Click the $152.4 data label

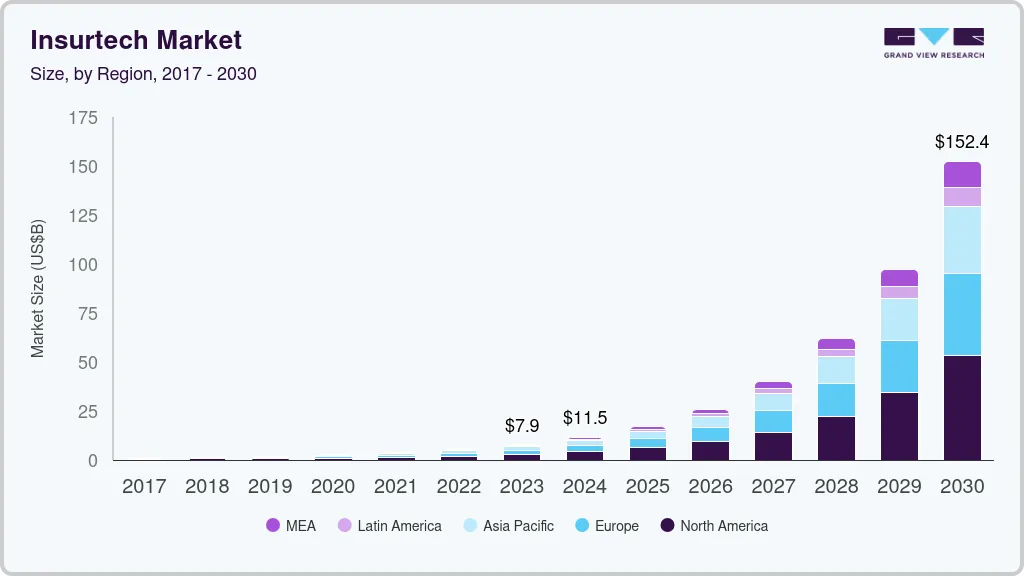(x=961, y=142)
